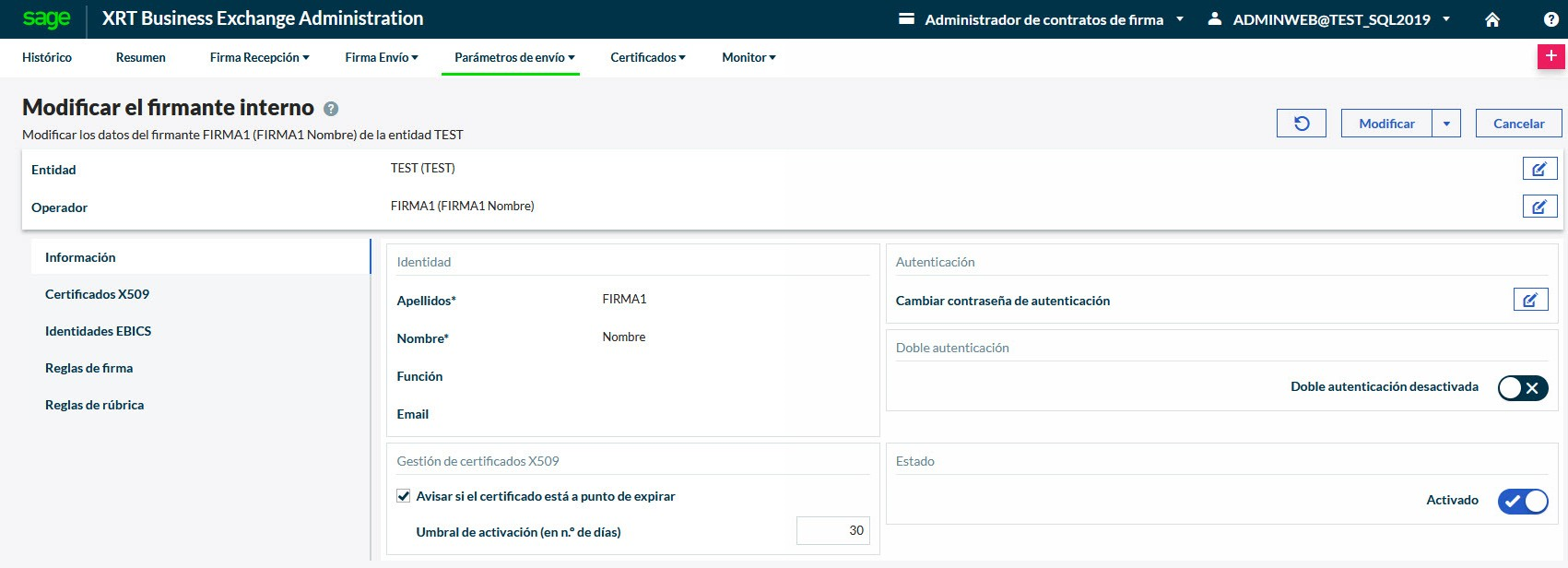Uncheck the certificate expiry warning checkbox

(404, 496)
